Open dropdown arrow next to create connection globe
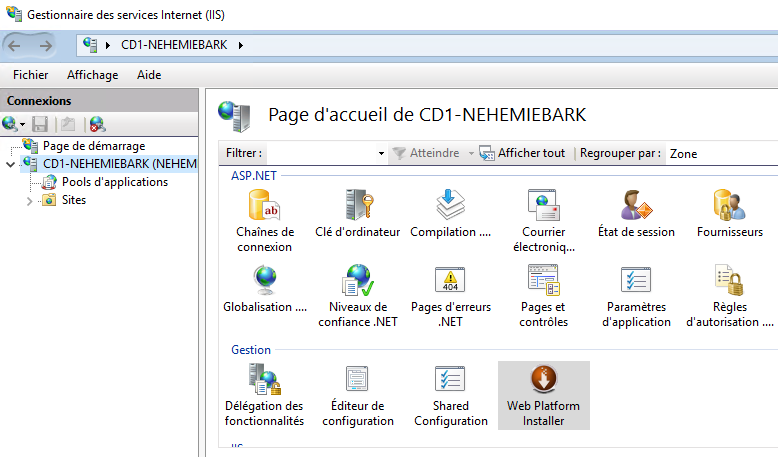778x457 pixels. click(x=22, y=125)
